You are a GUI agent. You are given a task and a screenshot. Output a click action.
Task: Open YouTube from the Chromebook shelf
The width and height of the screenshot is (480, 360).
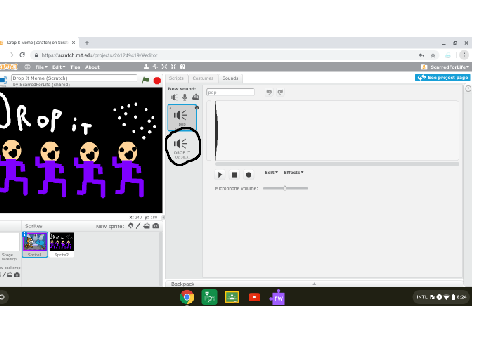point(254,297)
